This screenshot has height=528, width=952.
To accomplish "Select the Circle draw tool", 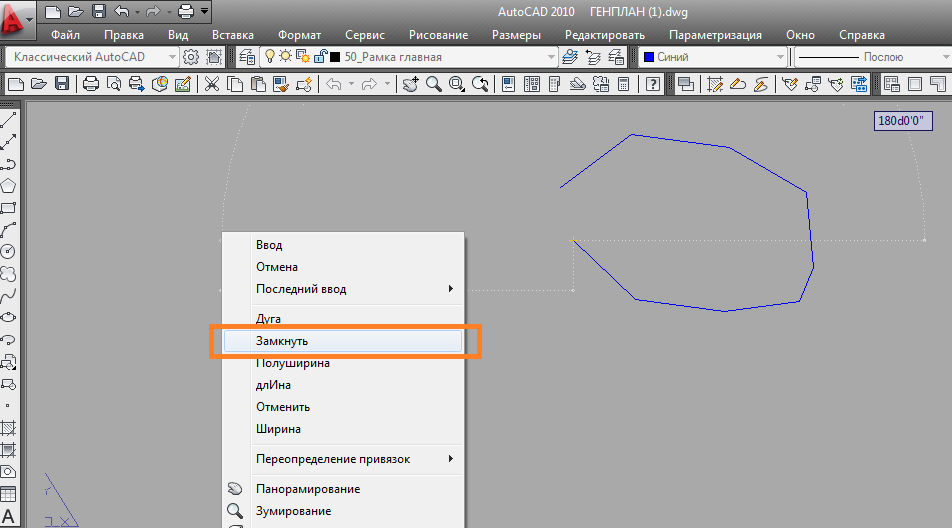I will point(8,251).
